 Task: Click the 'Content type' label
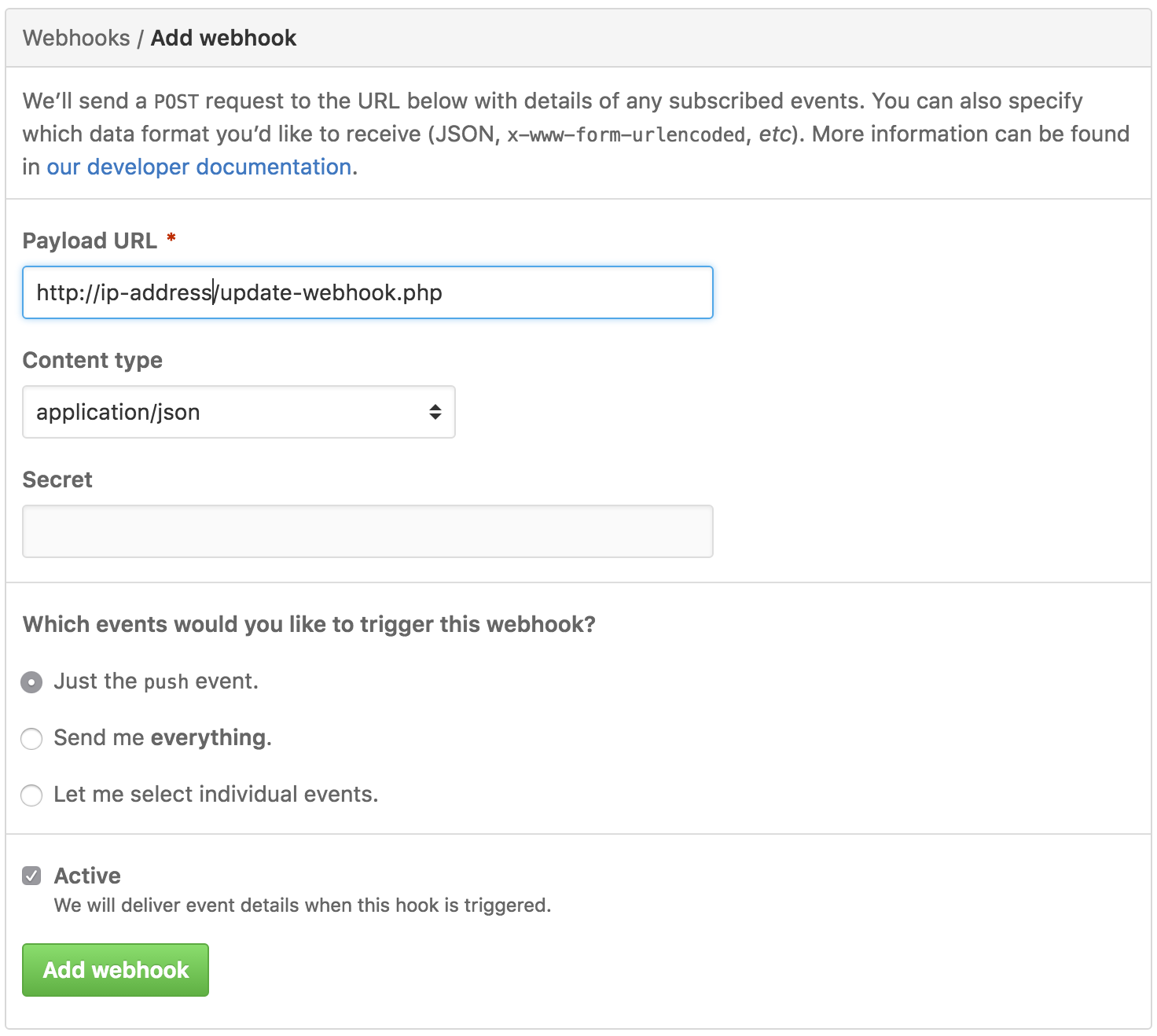(93, 360)
